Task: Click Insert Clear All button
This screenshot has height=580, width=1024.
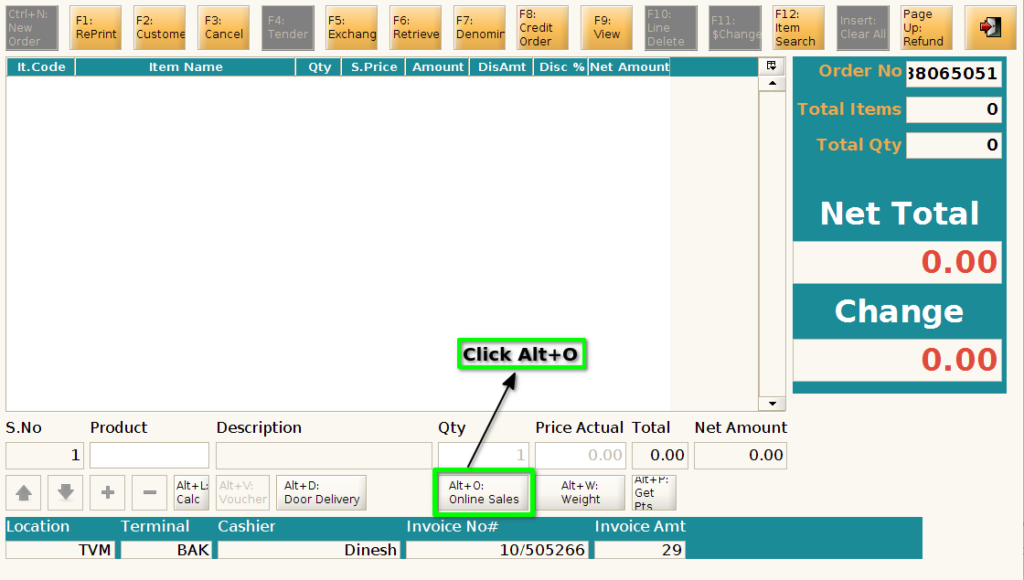Action: [863, 27]
